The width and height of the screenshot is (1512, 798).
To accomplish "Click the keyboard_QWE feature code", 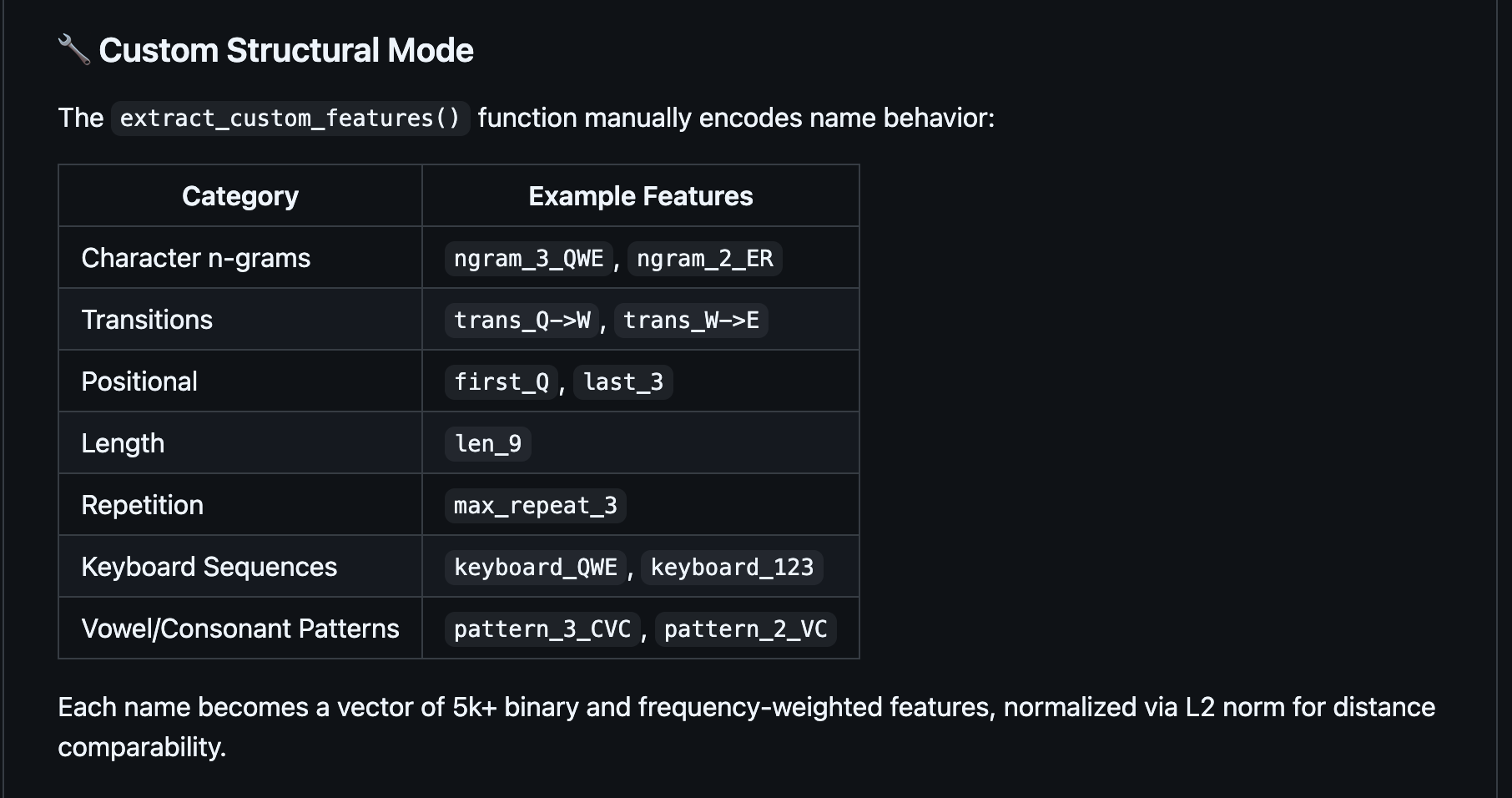I will tap(535, 568).
